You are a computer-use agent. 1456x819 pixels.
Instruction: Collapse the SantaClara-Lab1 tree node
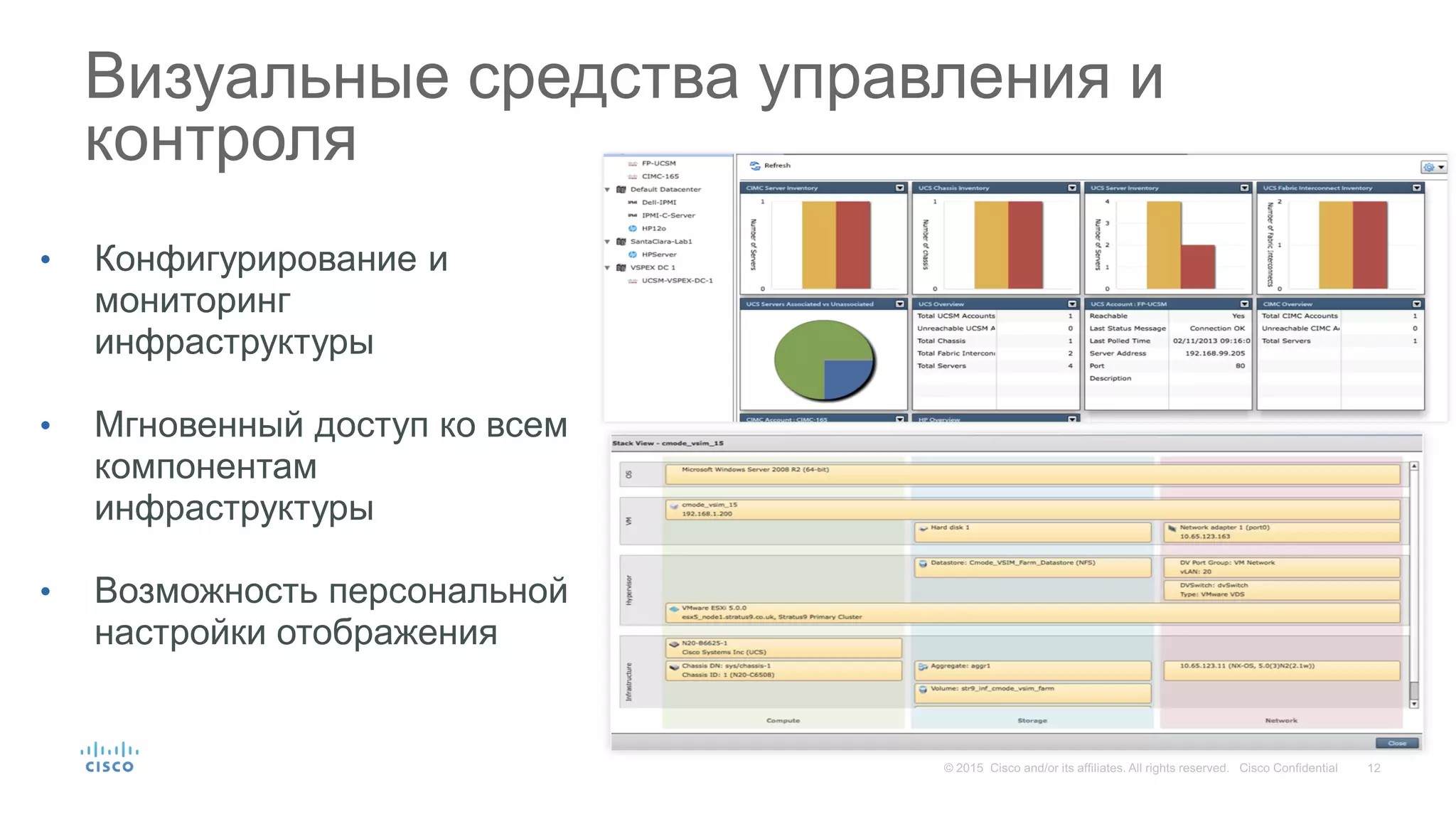pyautogui.click(x=608, y=242)
